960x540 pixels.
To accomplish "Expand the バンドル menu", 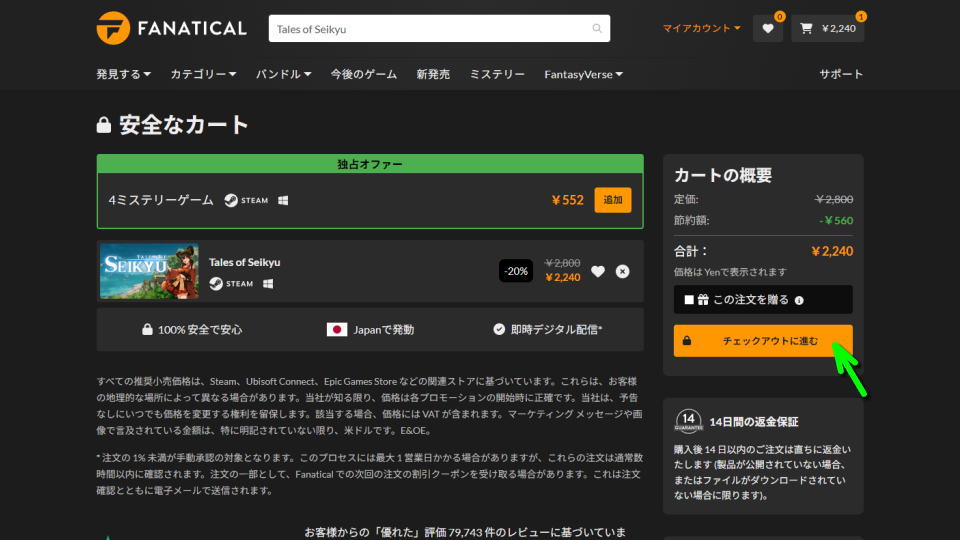I will coord(283,74).
